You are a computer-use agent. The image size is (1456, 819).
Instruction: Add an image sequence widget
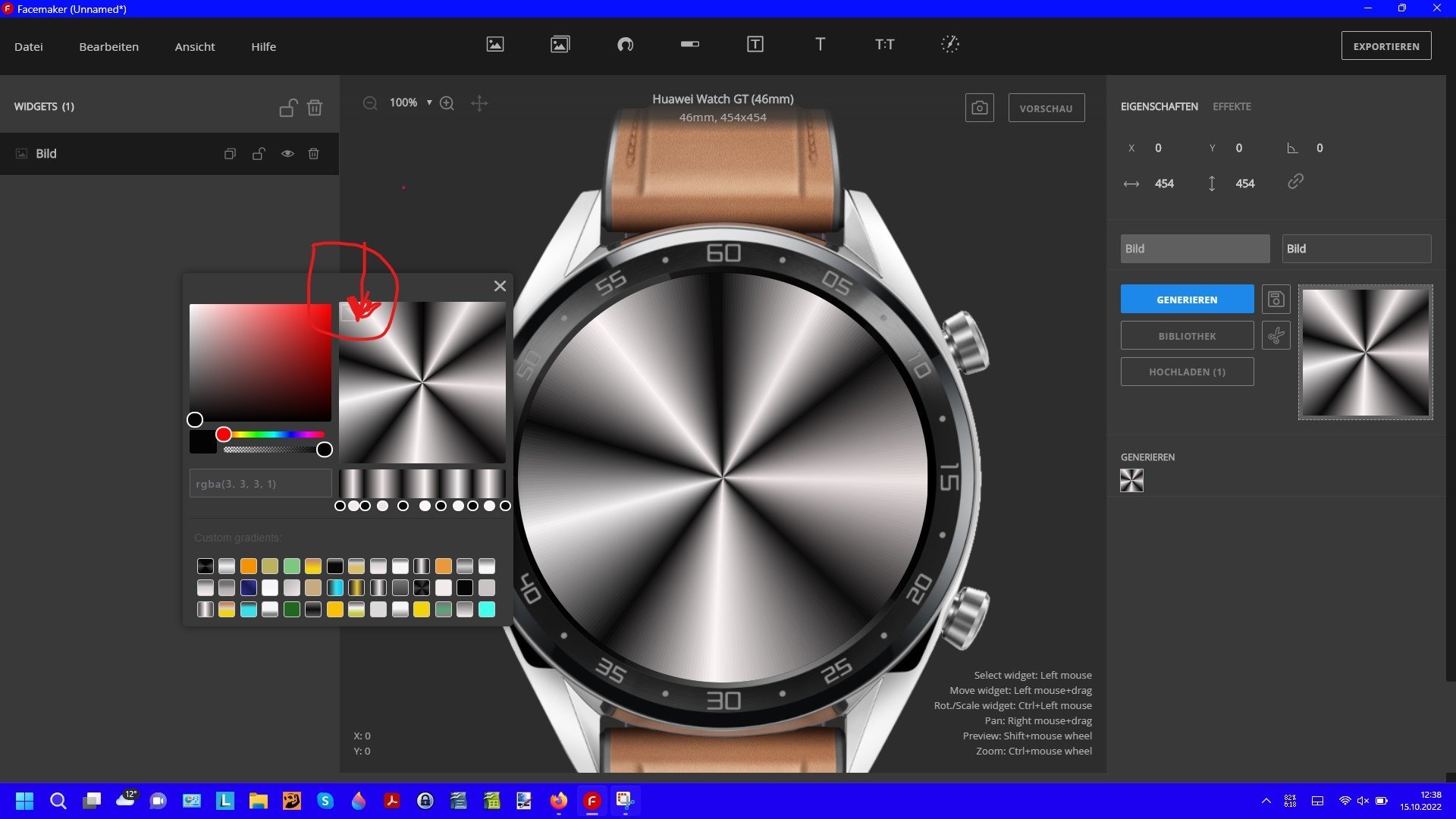pyautogui.click(x=560, y=45)
